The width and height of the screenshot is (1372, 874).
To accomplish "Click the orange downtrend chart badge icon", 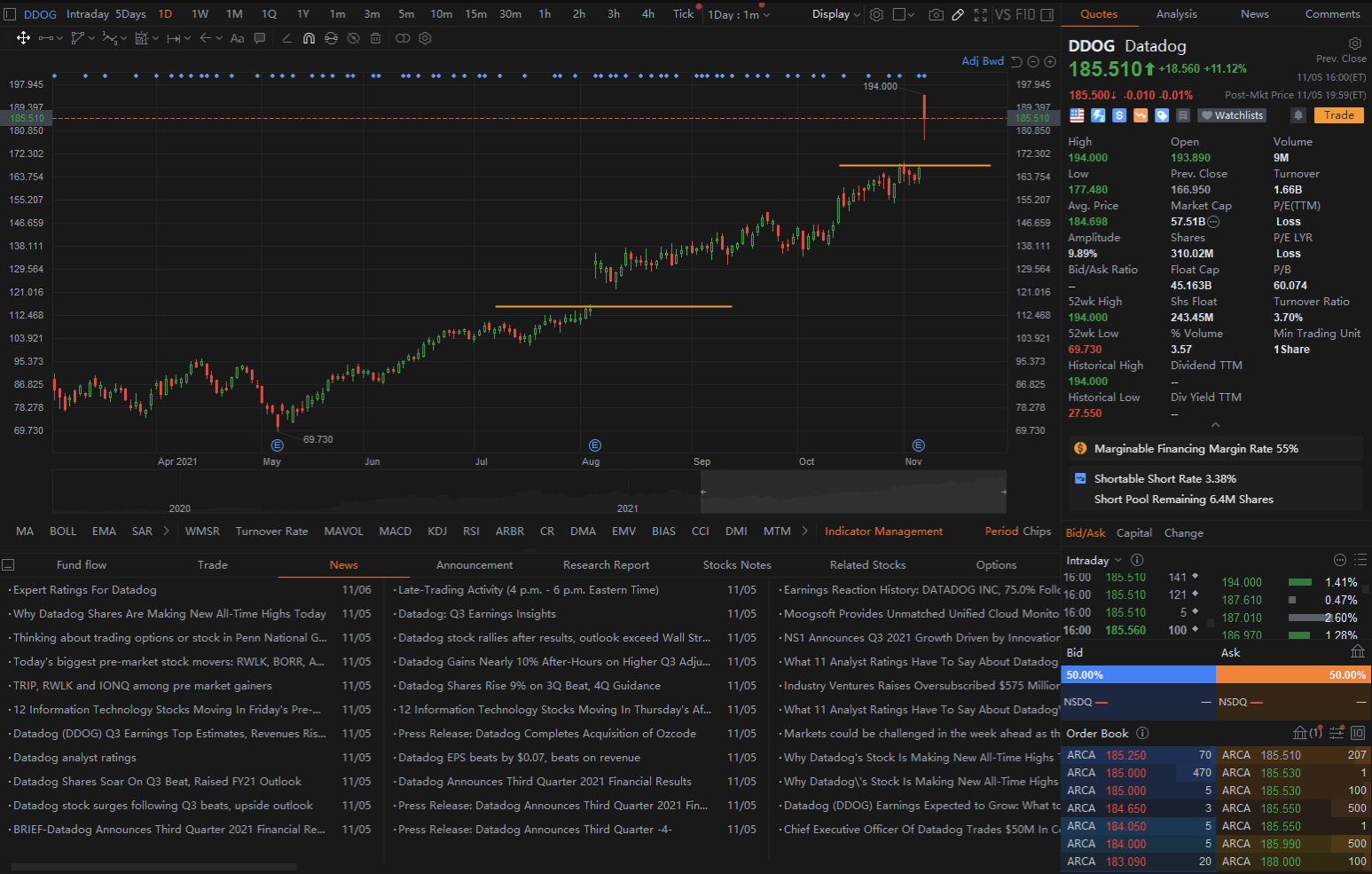I will [x=1141, y=115].
